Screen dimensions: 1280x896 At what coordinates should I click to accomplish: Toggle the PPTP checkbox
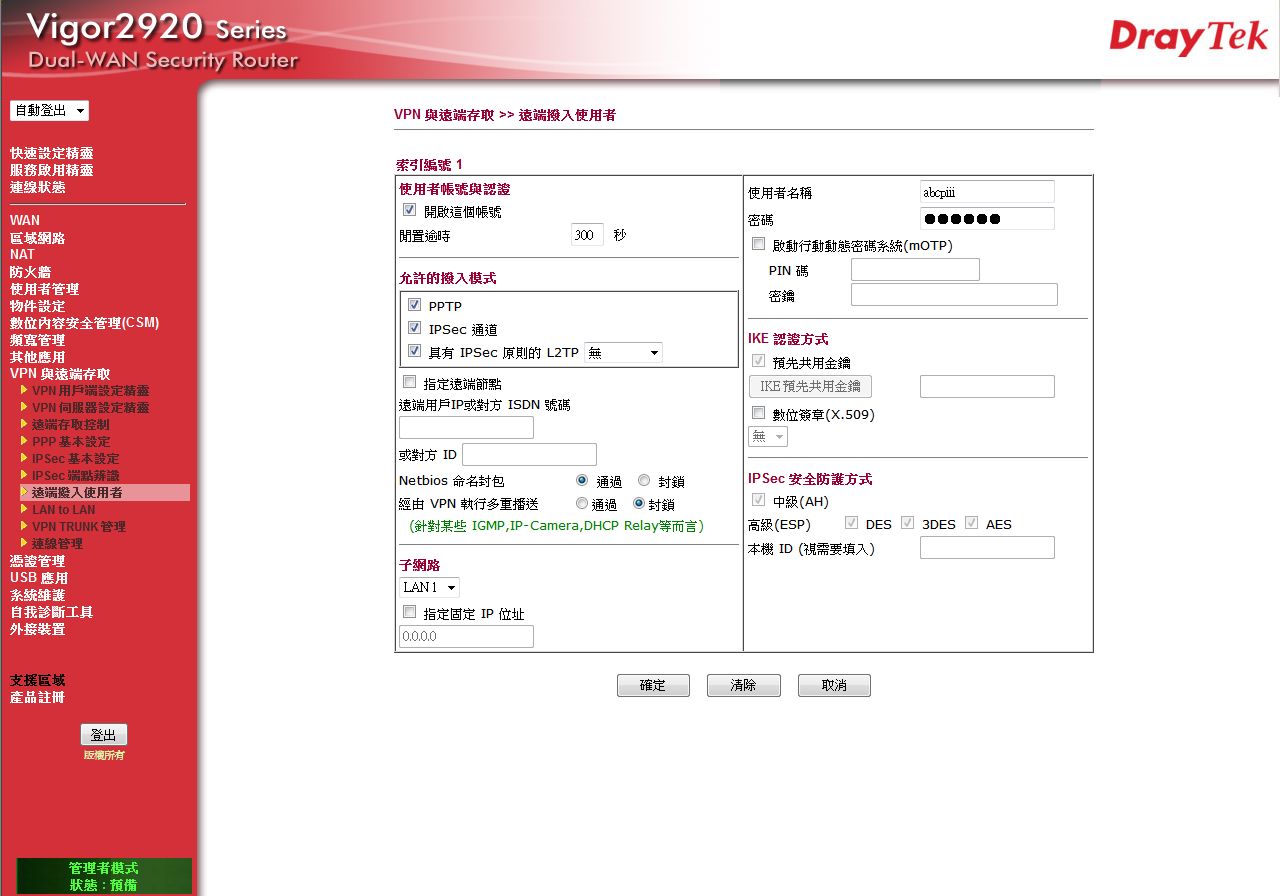(x=414, y=305)
